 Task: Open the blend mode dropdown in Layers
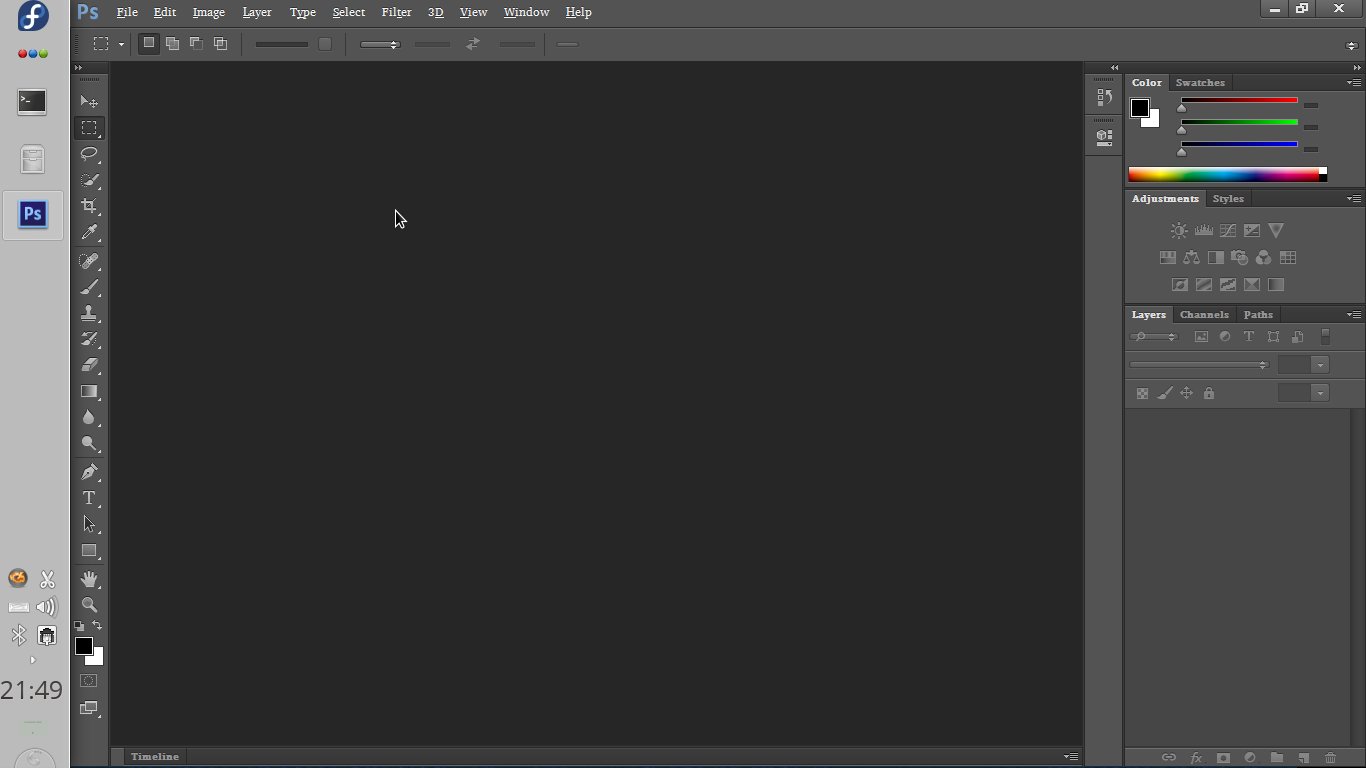[1199, 365]
